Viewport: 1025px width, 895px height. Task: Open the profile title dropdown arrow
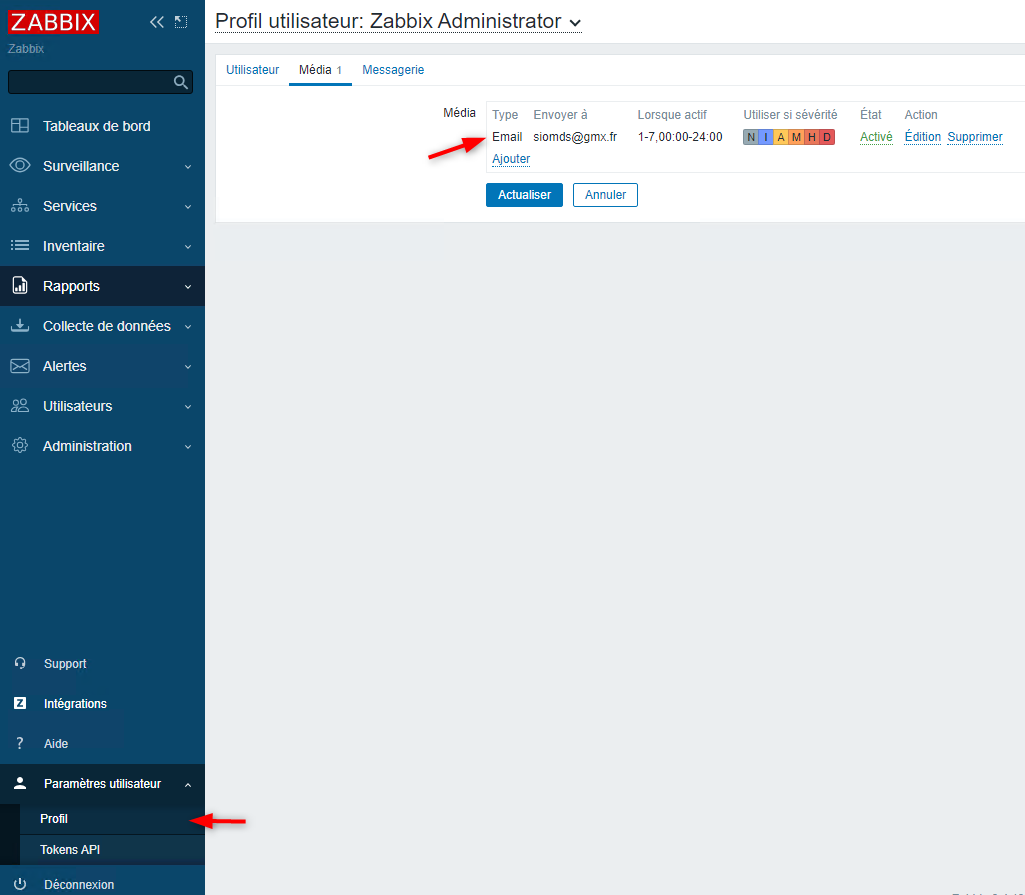574,23
